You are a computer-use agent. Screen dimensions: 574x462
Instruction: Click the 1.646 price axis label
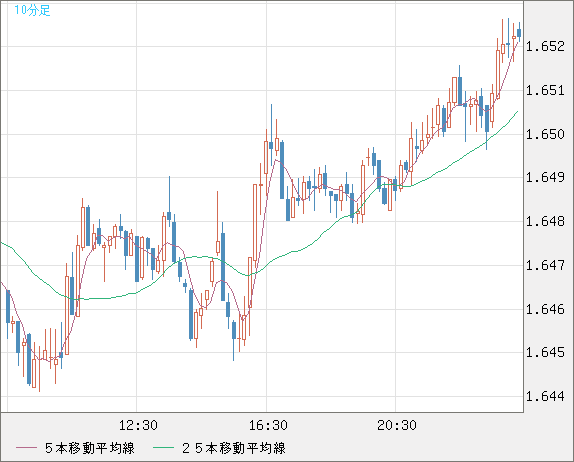(x=545, y=309)
